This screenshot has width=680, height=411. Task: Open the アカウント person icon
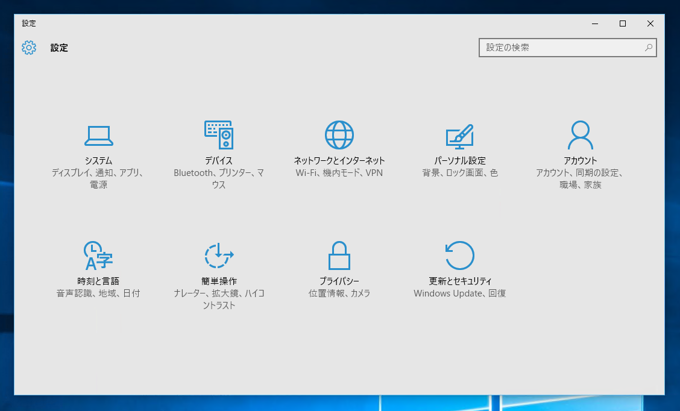point(580,135)
